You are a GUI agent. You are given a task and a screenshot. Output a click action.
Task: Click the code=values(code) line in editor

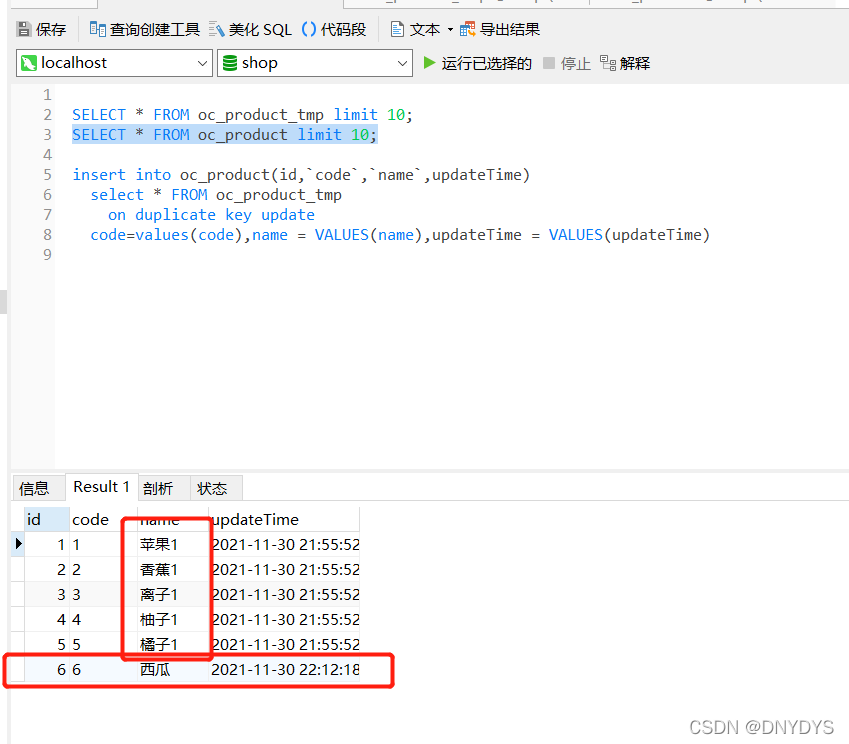pyautogui.click(x=400, y=235)
